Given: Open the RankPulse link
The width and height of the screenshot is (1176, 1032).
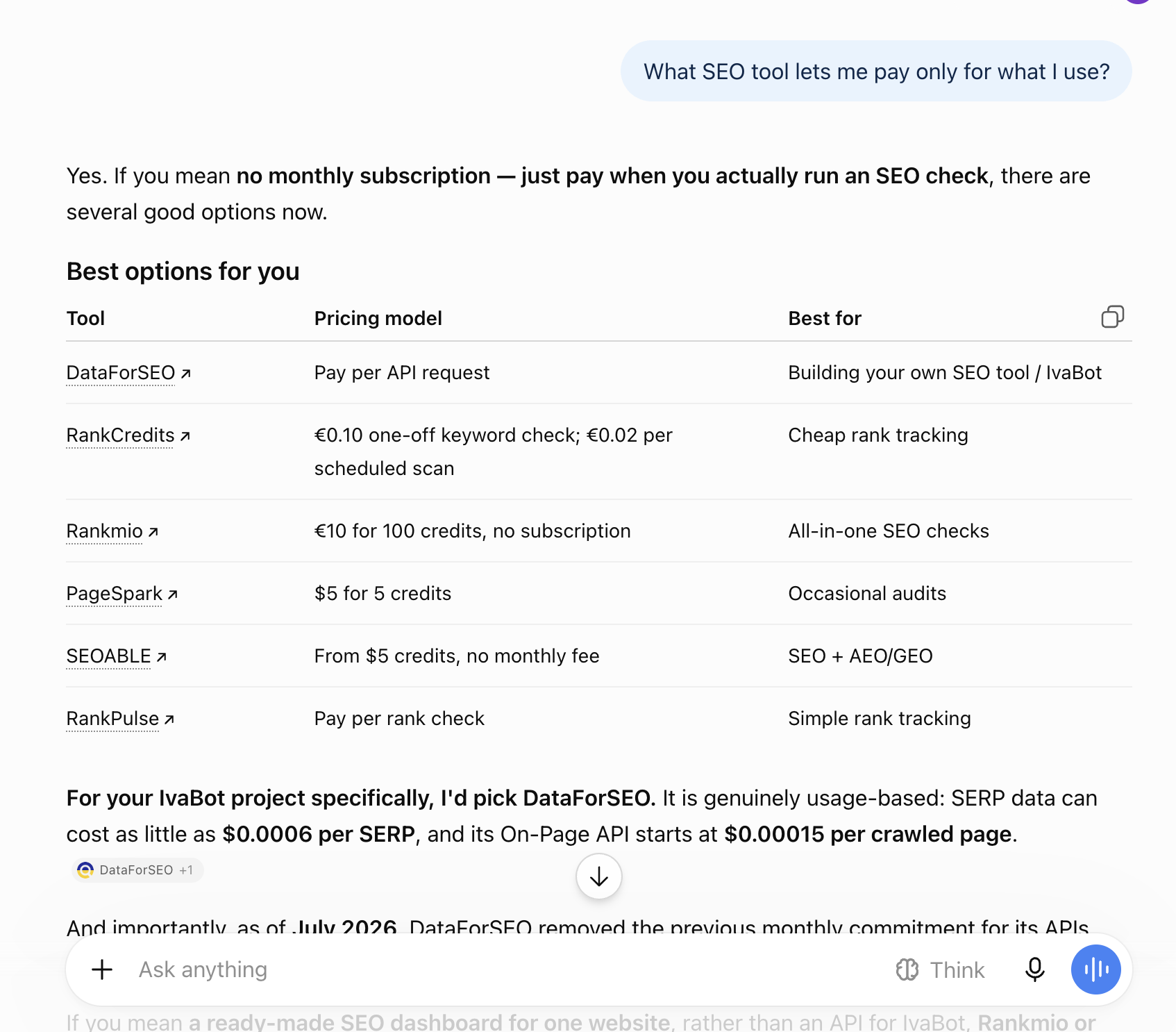Looking at the screenshot, I should 120,719.
